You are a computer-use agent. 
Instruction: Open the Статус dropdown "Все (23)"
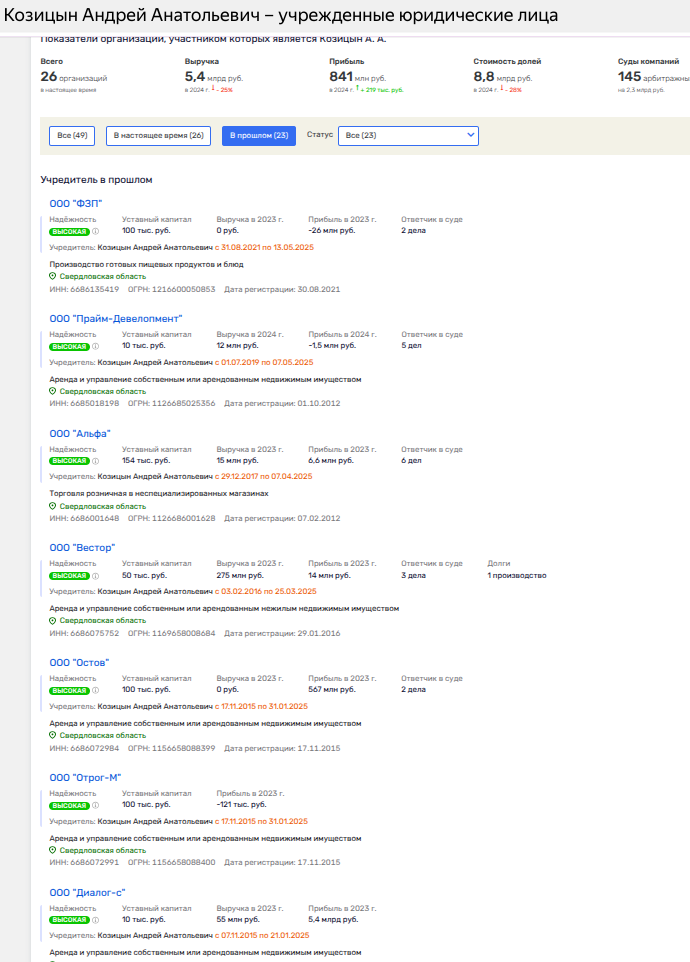pyautogui.click(x=408, y=136)
